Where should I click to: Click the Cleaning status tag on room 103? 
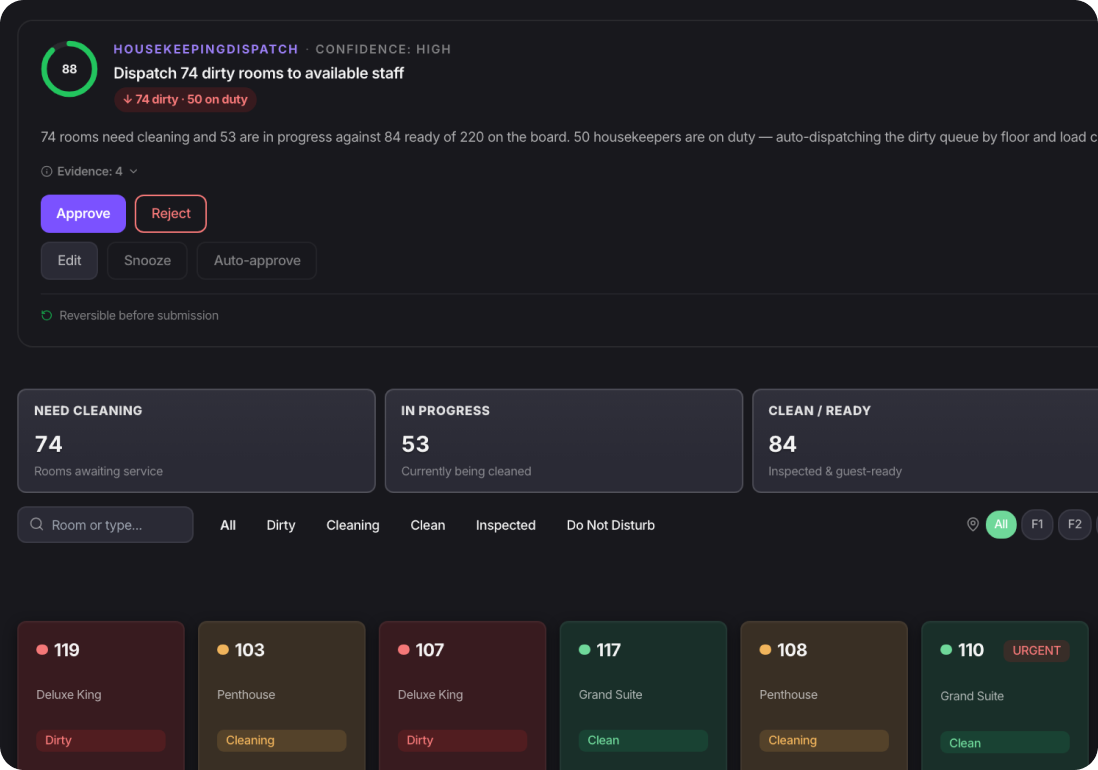coord(282,741)
